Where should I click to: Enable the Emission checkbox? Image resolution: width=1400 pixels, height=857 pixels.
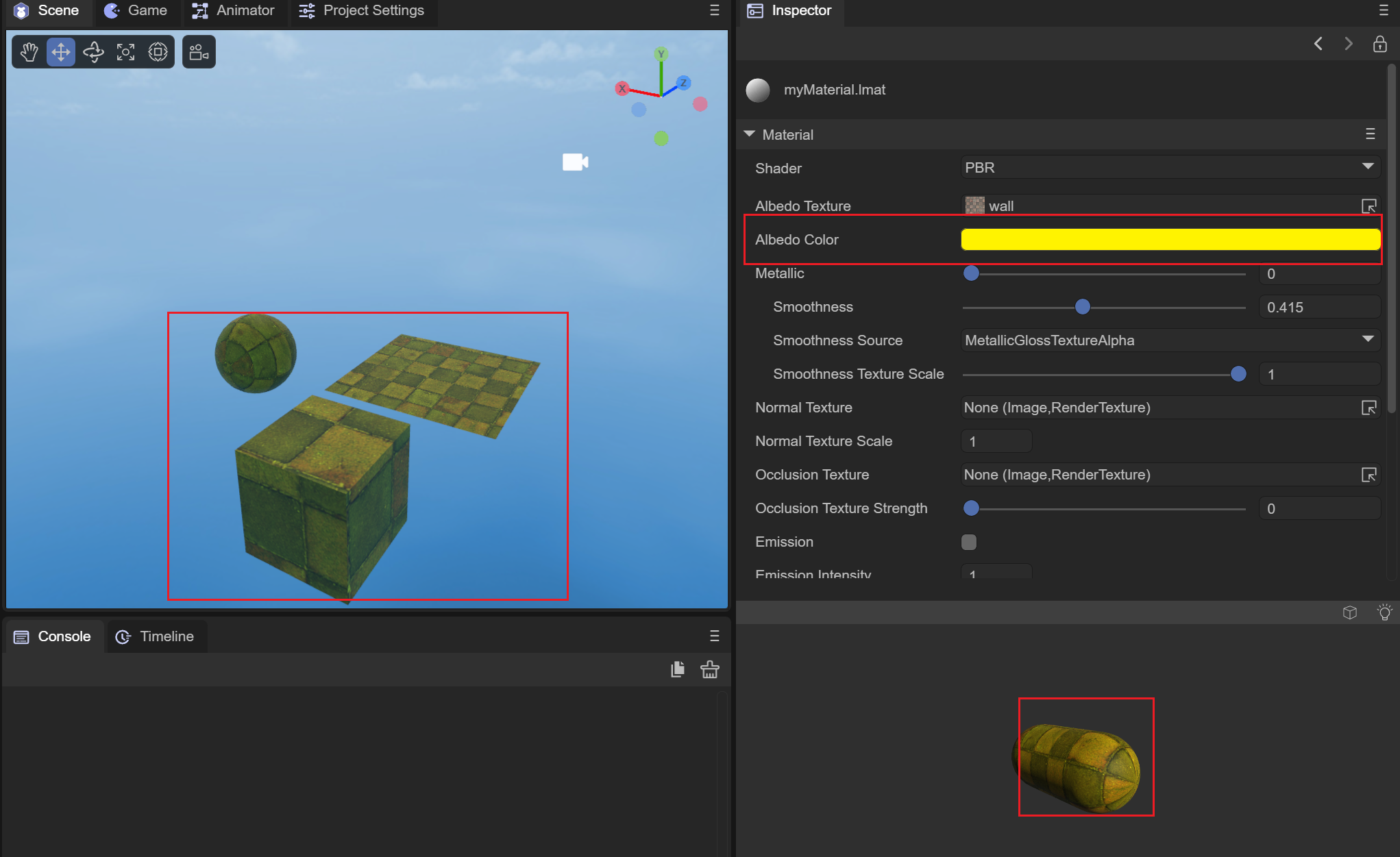tap(968, 542)
